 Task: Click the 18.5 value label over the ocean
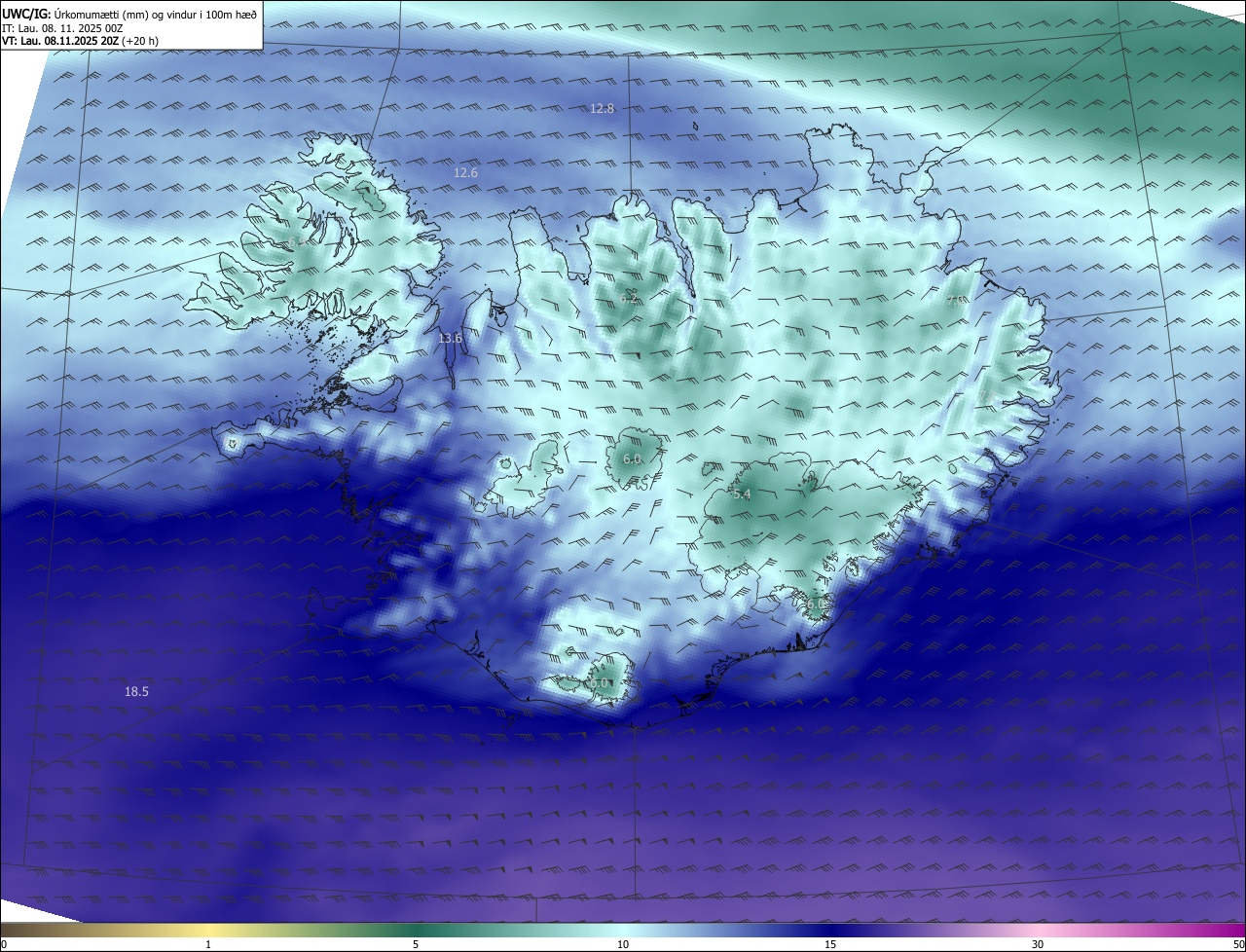pos(136,691)
